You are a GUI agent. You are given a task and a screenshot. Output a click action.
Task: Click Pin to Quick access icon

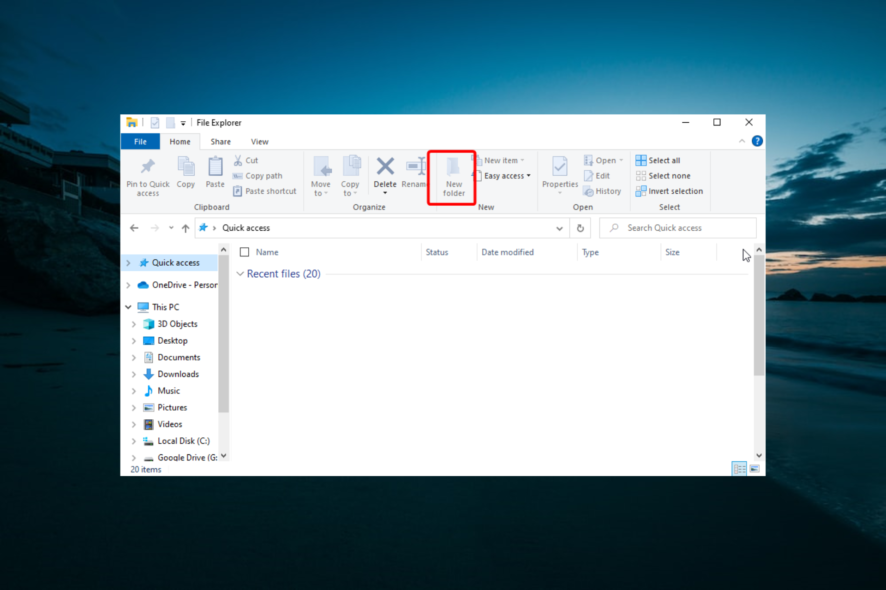coord(147,167)
